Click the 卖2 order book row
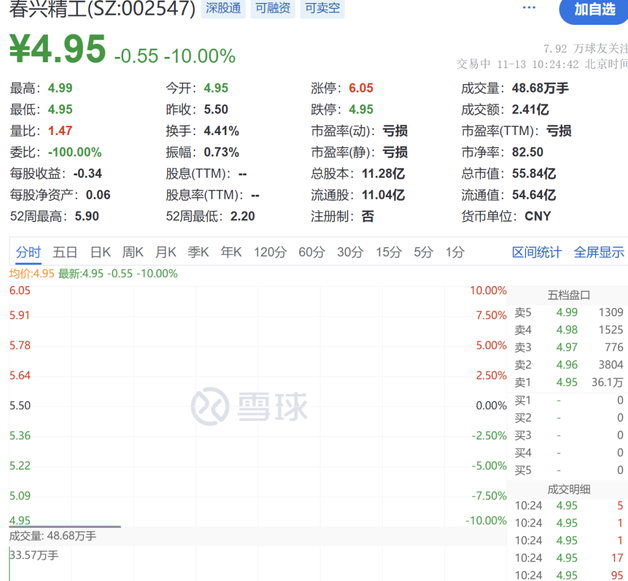This screenshot has height=581, width=628. (x=569, y=365)
